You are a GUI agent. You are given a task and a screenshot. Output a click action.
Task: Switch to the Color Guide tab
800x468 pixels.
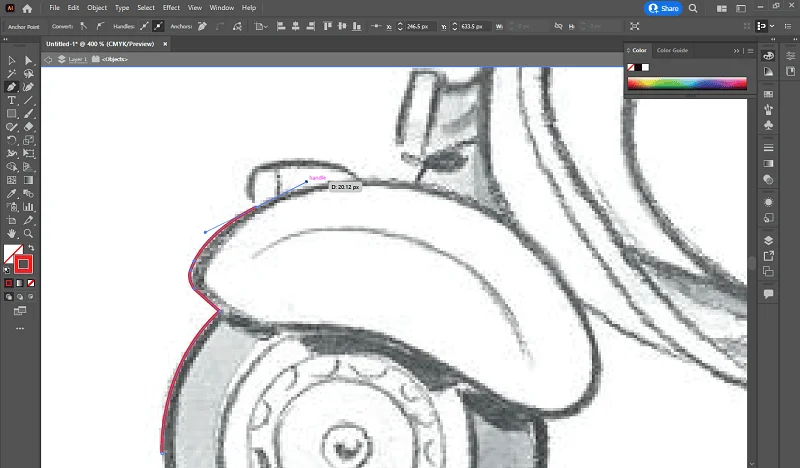[672, 51]
